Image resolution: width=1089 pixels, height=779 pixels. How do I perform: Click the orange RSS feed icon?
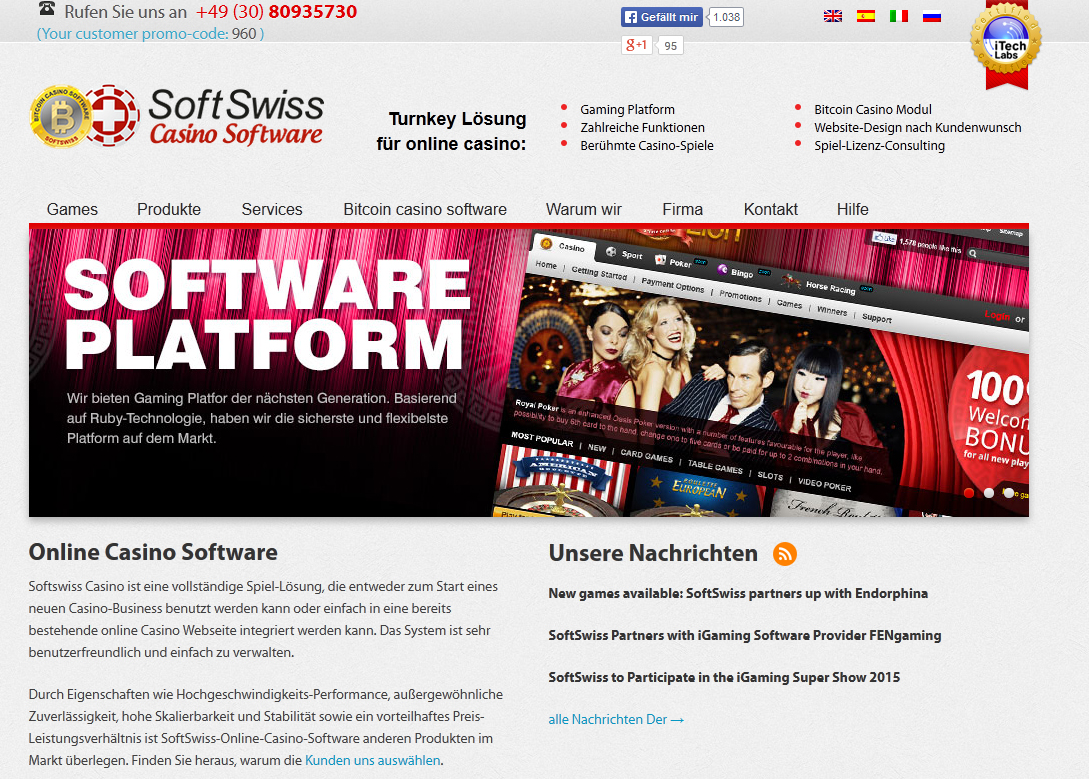785,554
